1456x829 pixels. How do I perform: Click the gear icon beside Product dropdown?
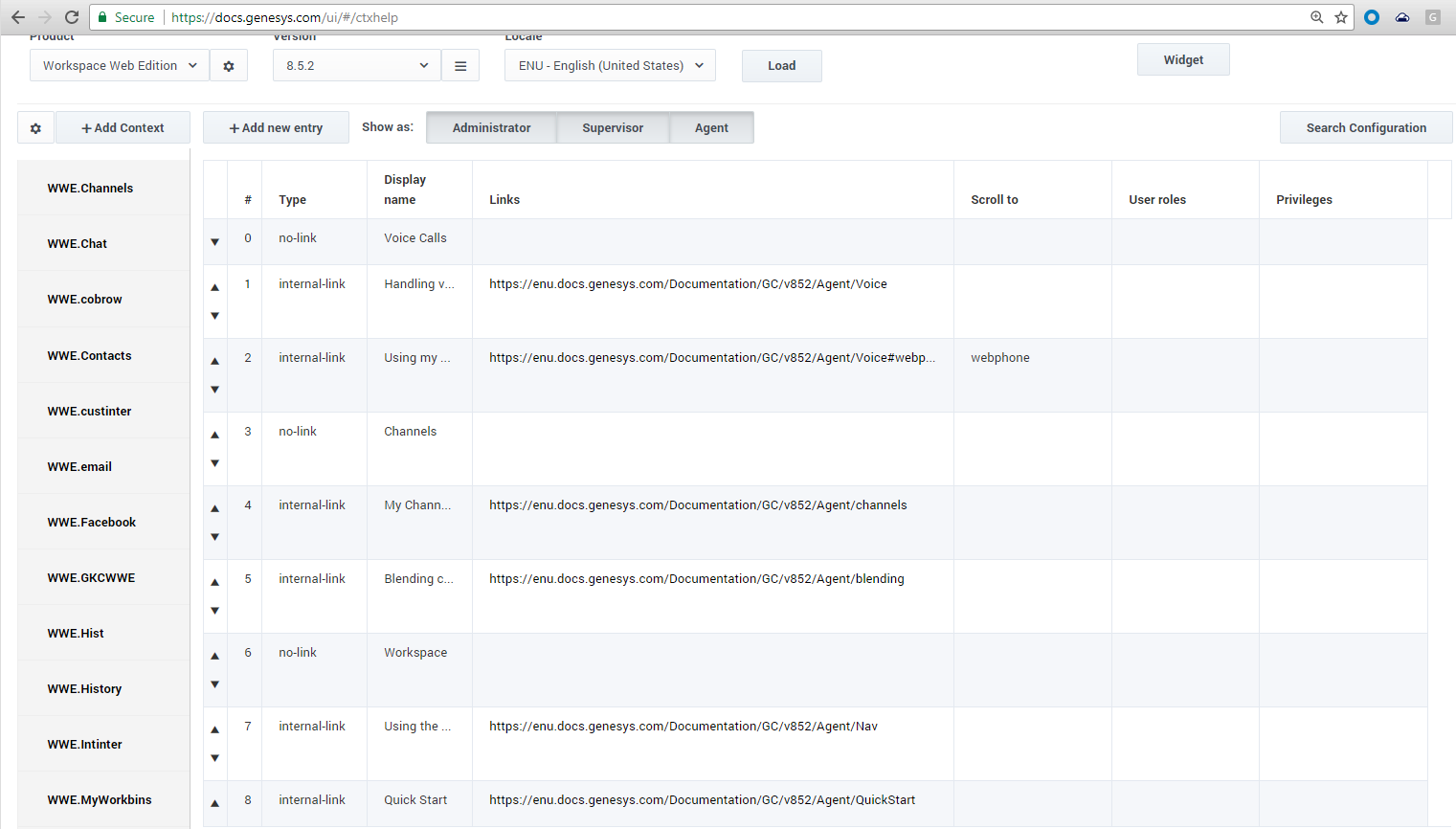229,66
